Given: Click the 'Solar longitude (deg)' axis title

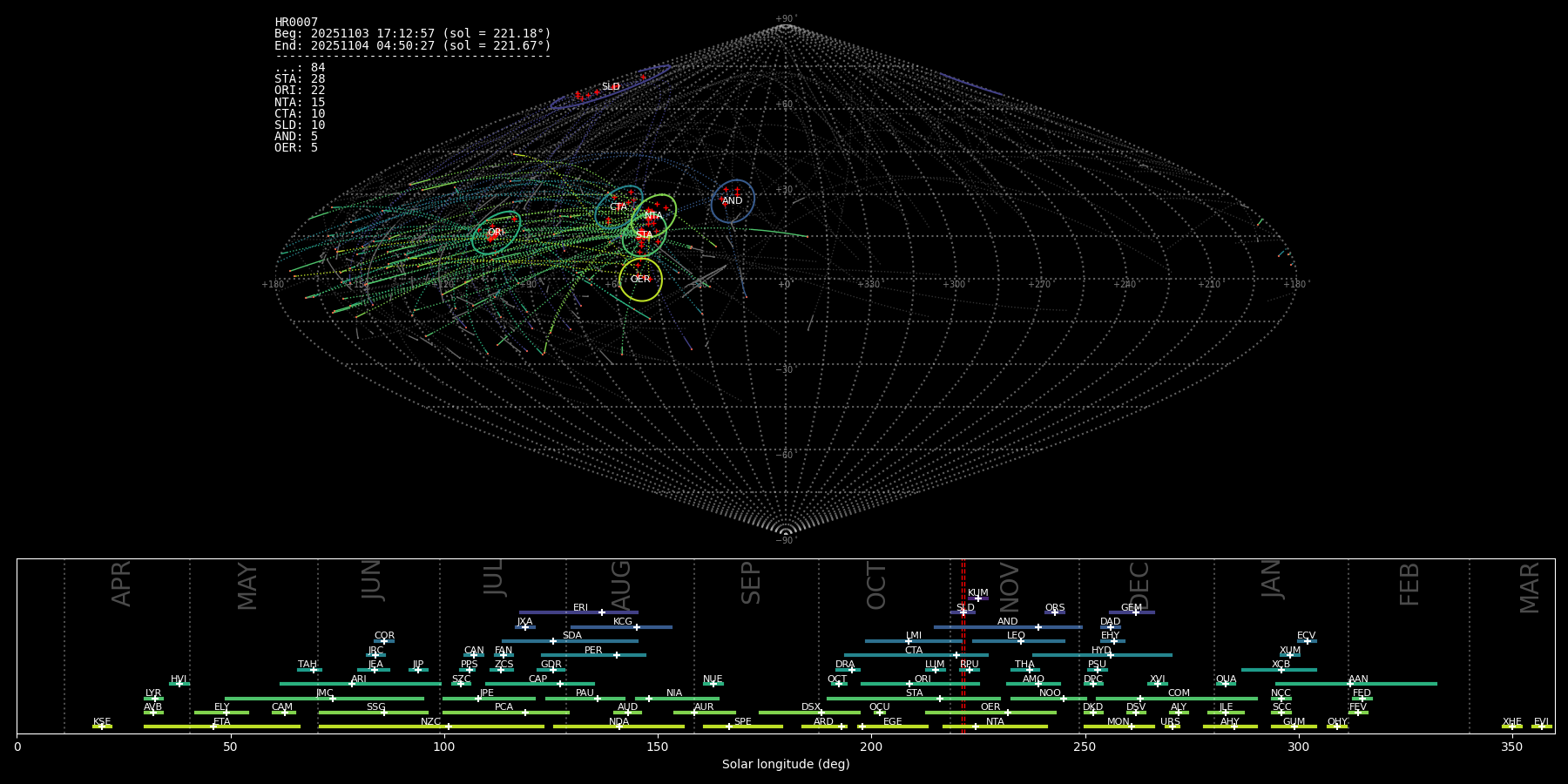Looking at the screenshot, I should [786, 765].
